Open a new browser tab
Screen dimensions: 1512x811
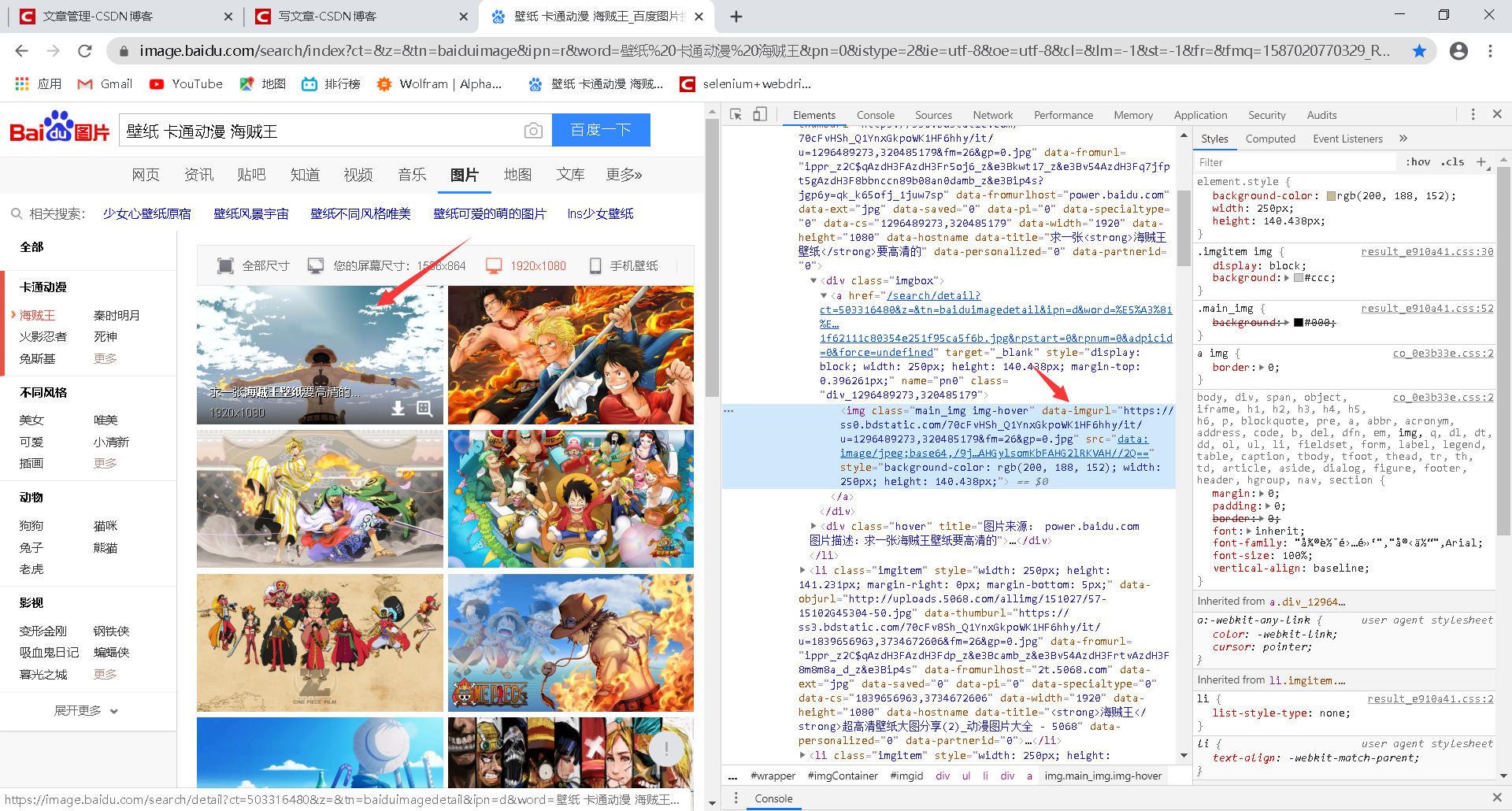(x=736, y=17)
